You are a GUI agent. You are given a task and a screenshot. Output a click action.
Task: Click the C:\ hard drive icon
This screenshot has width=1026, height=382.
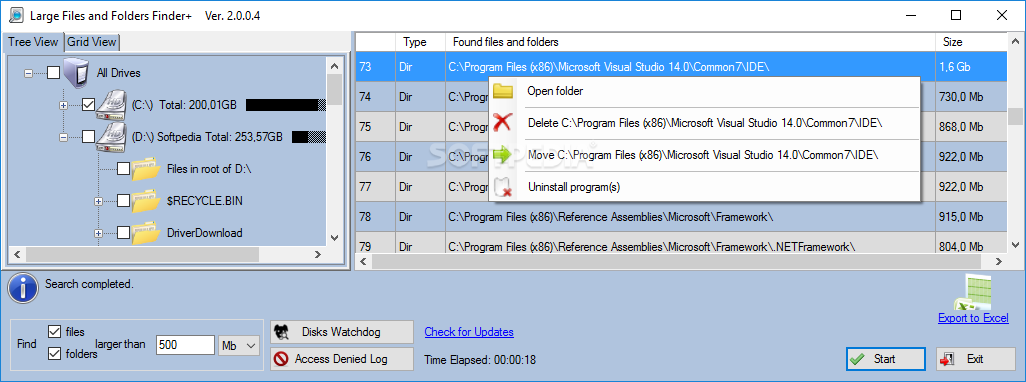click(111, 105)
